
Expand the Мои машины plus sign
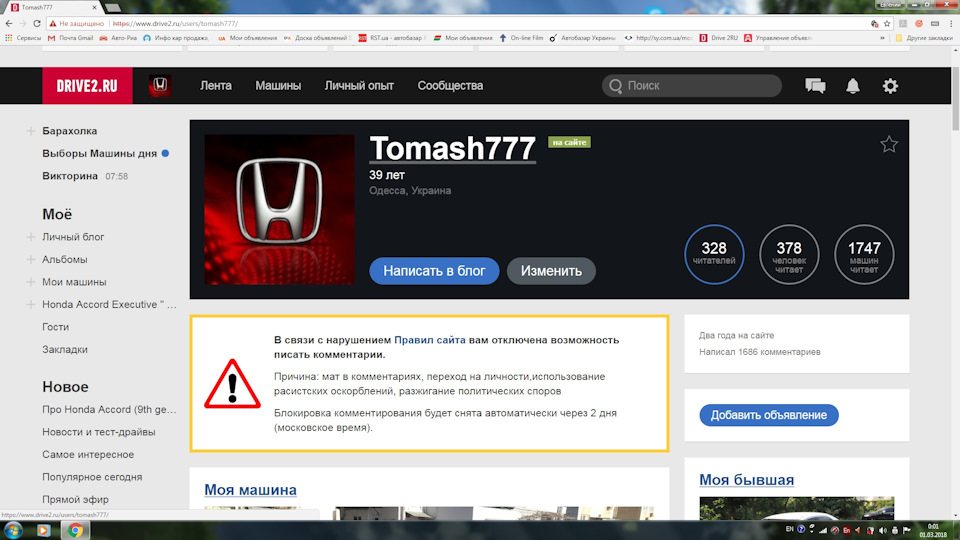click(x=31, y=282)
